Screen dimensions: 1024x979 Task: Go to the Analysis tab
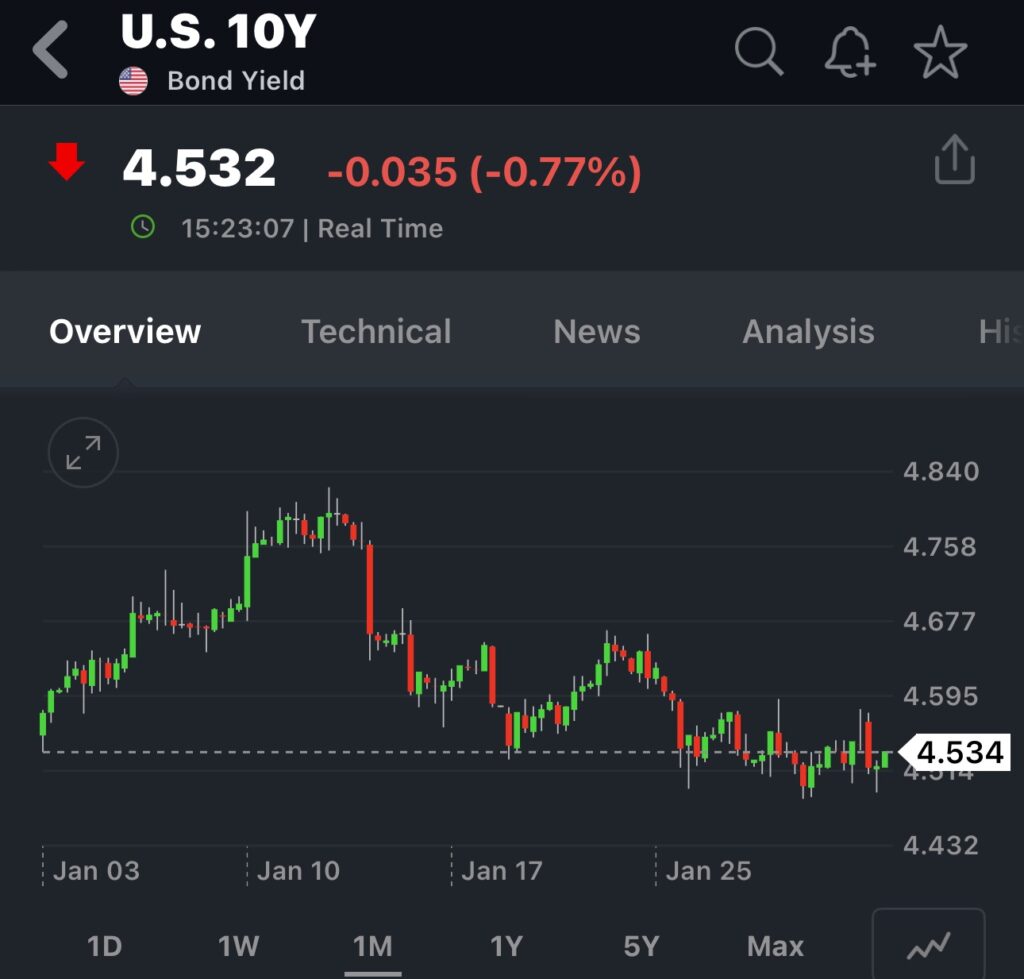pos(808,332)
